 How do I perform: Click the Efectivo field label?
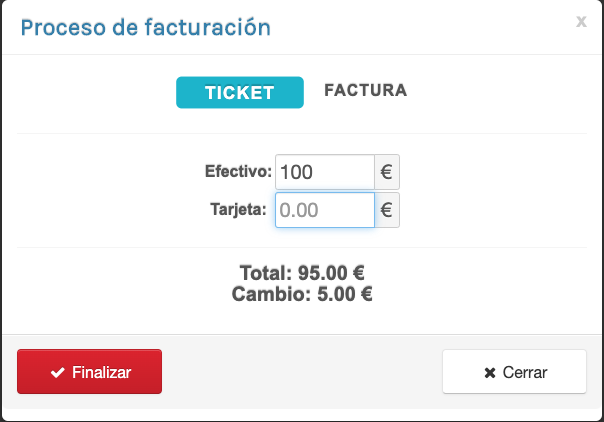pyautogui.click(x=238, y=172)
